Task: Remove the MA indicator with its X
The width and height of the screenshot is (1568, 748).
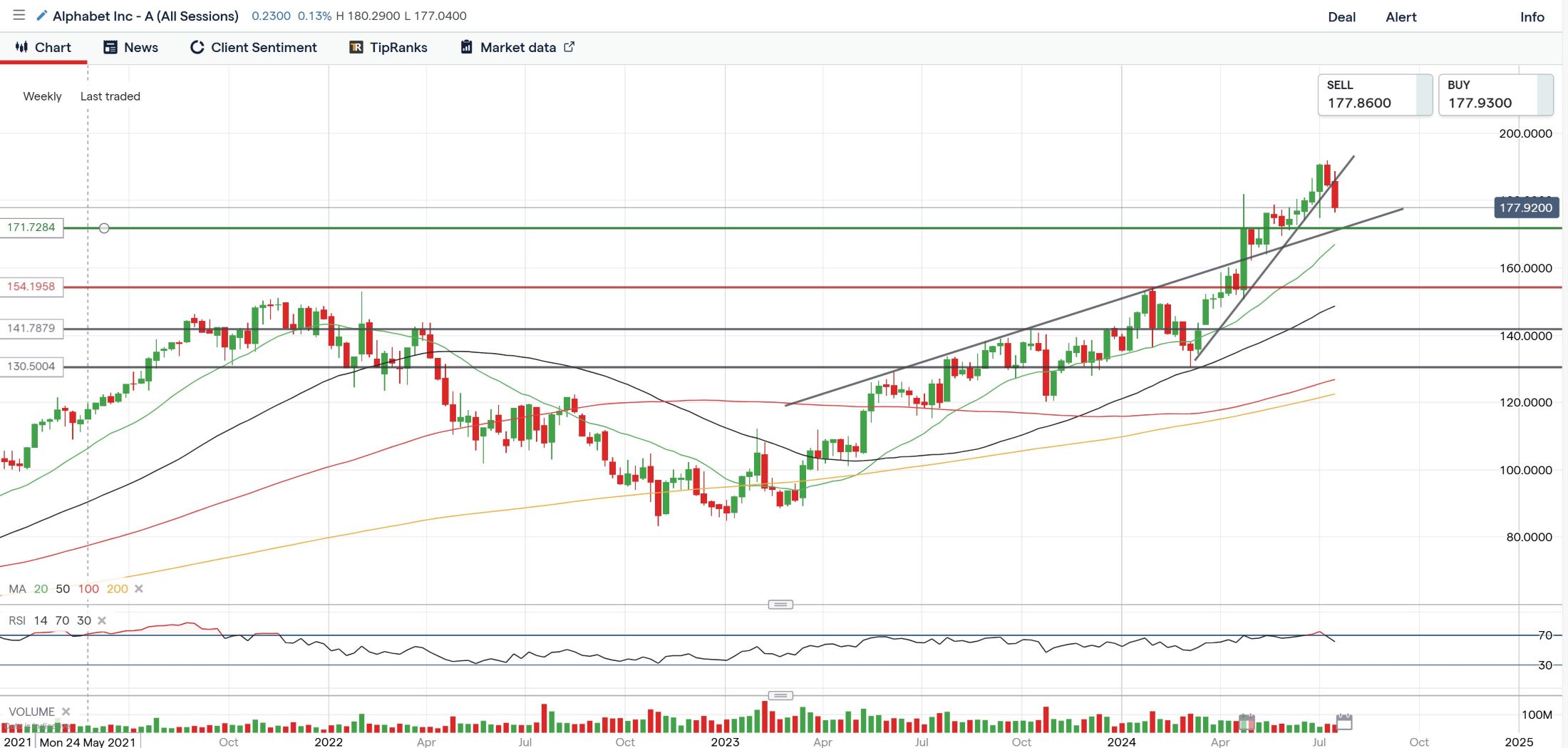Action: pos(139,589)
